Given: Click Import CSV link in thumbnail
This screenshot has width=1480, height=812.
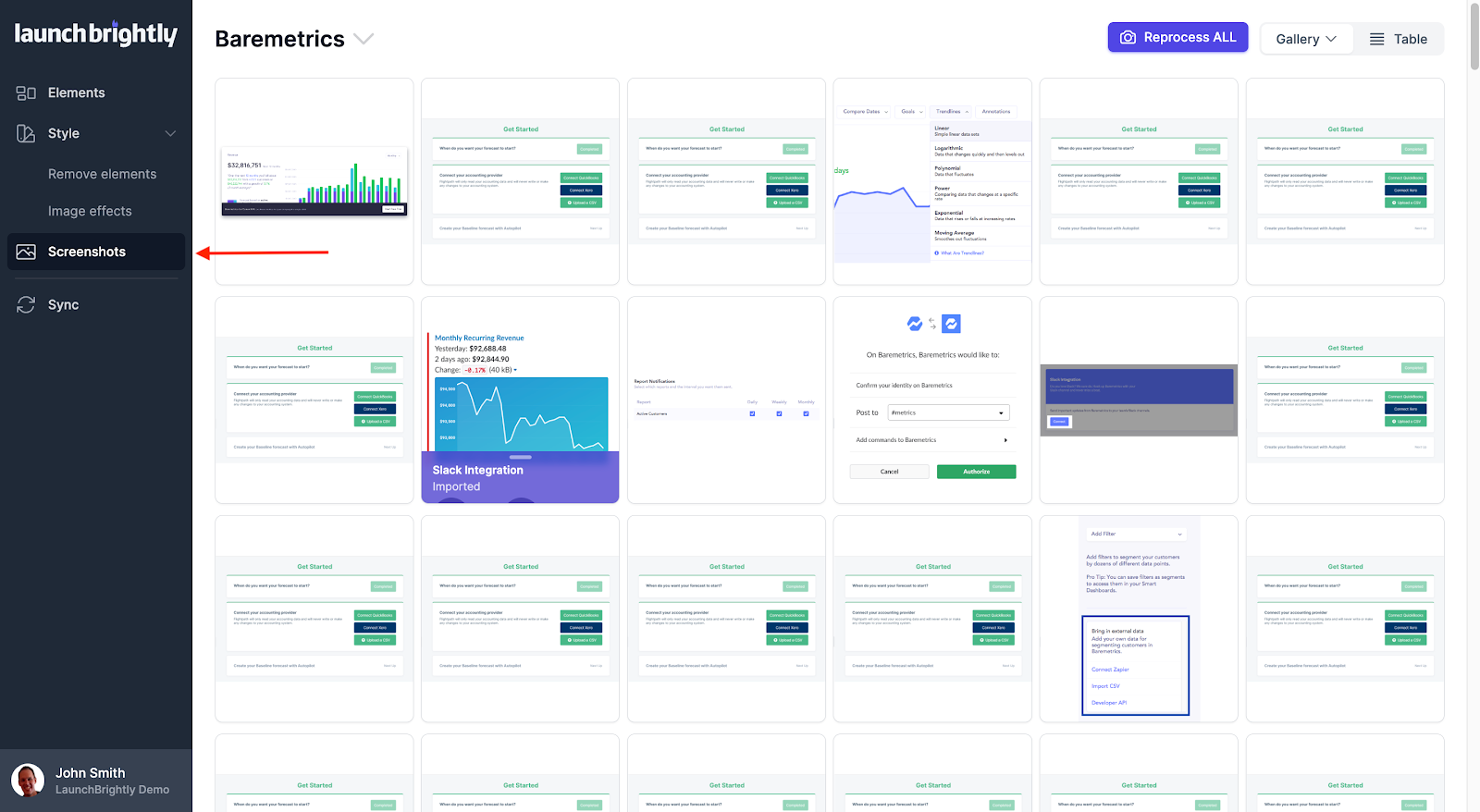Looking at the screenshot, I should pos(1105,686).
